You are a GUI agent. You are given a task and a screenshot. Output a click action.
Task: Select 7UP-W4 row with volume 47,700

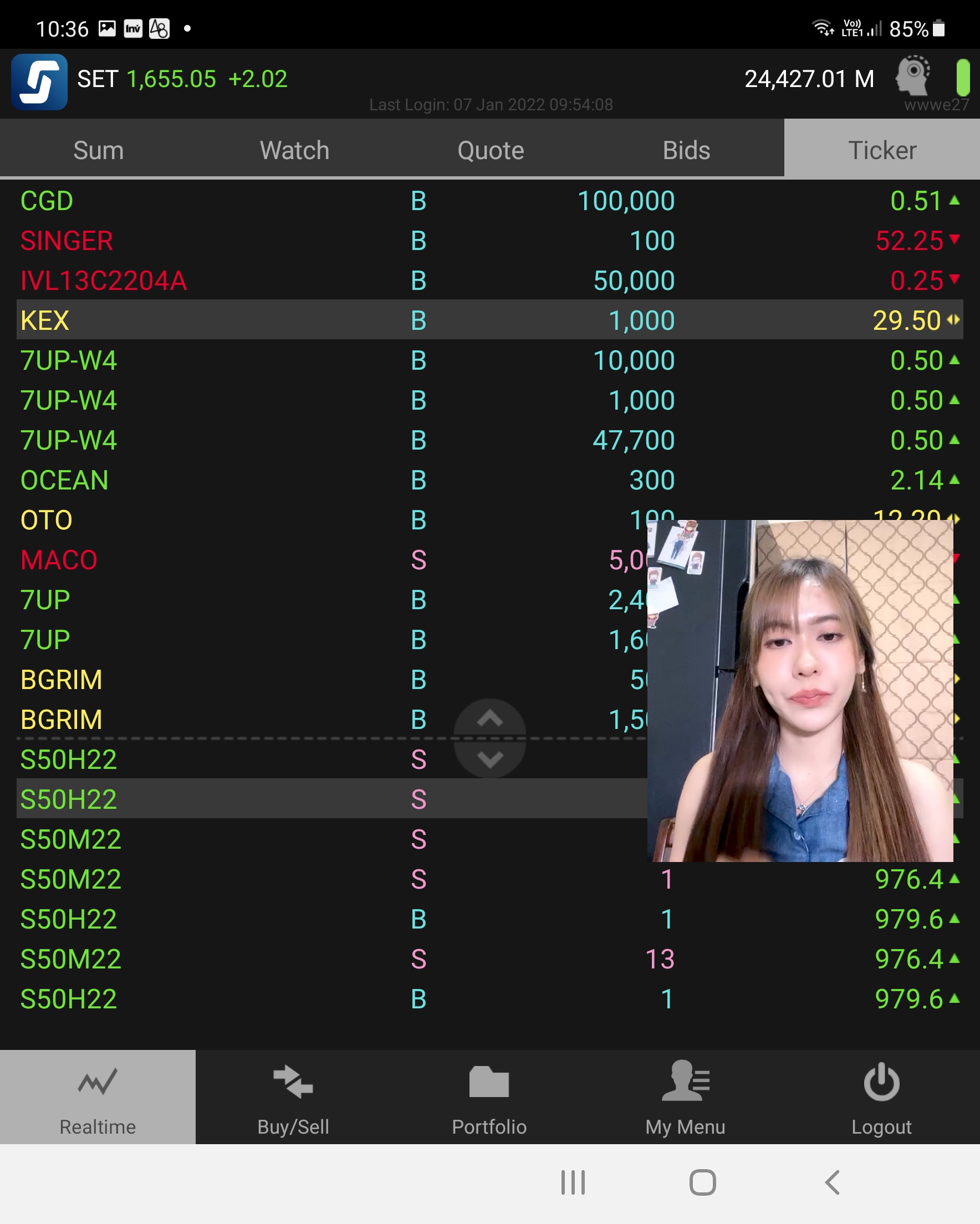(490, 440)
